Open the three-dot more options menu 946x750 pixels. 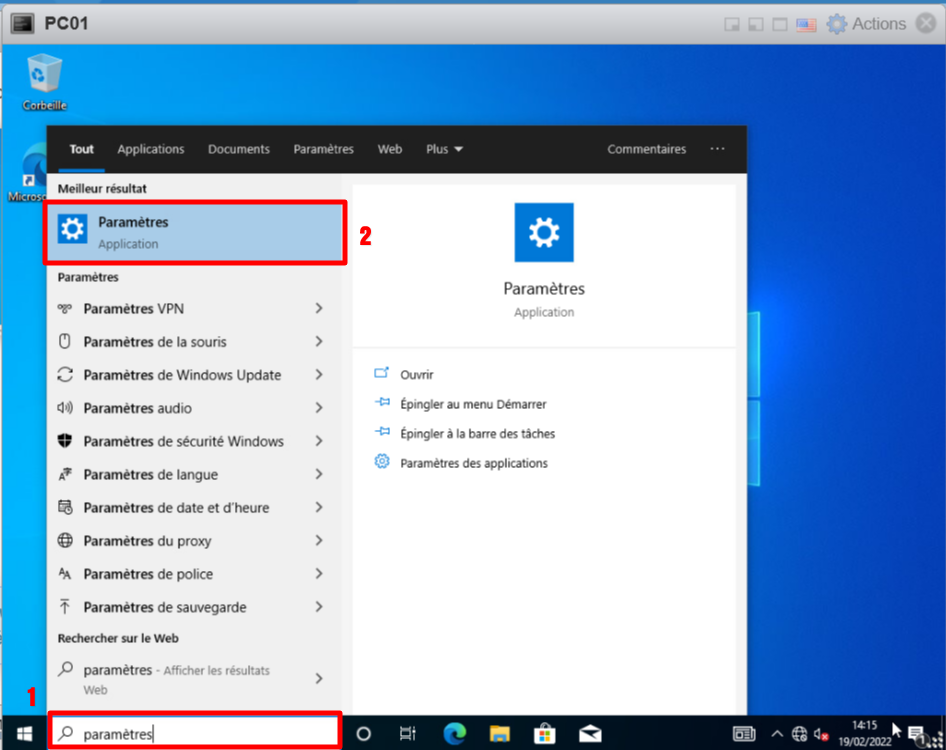(x=717, y=149)
